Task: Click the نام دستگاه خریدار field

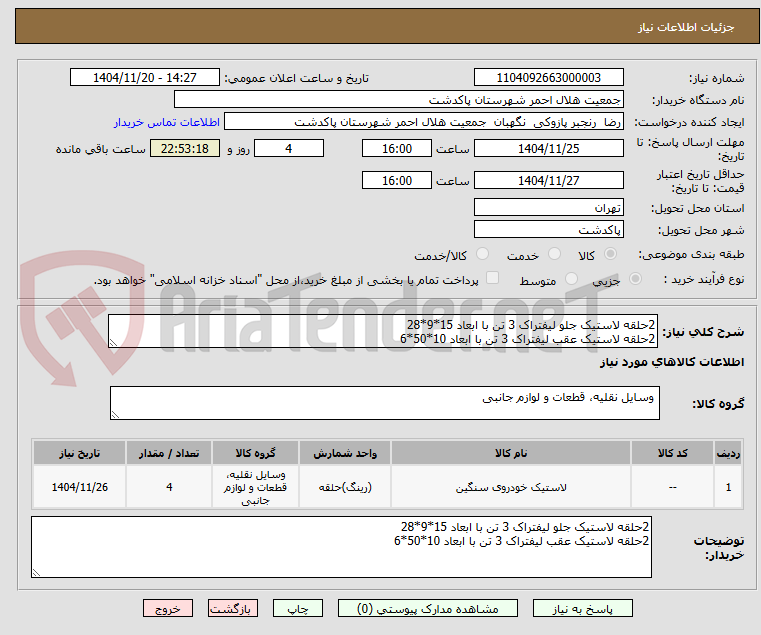Action: pos(398,100)
